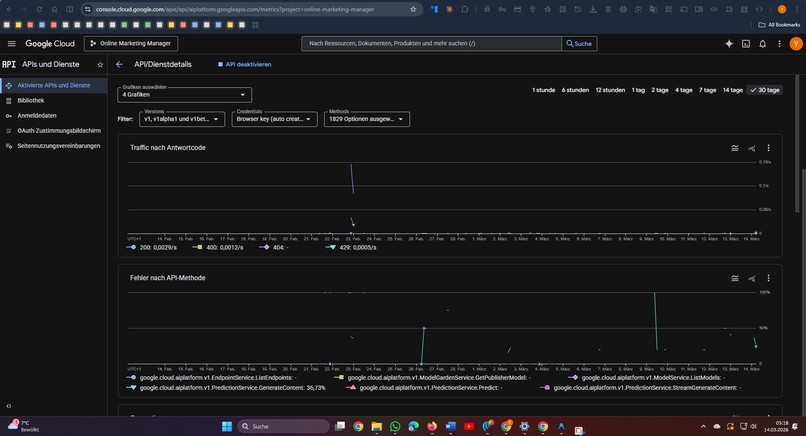Viewport: 806px width, 436px height.
Task: Open Word from the taskbar
Action: point(450,426)
